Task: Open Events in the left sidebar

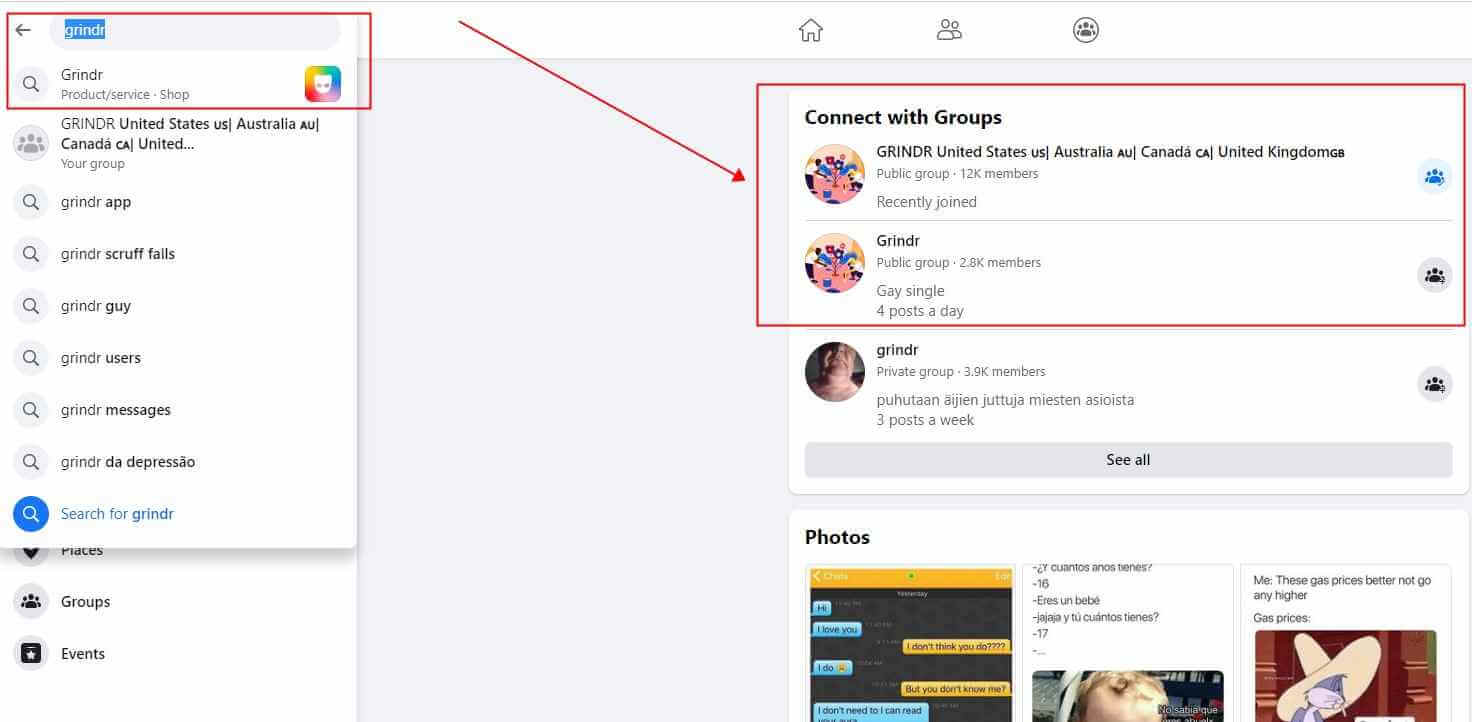Action: tap(82, 654)
